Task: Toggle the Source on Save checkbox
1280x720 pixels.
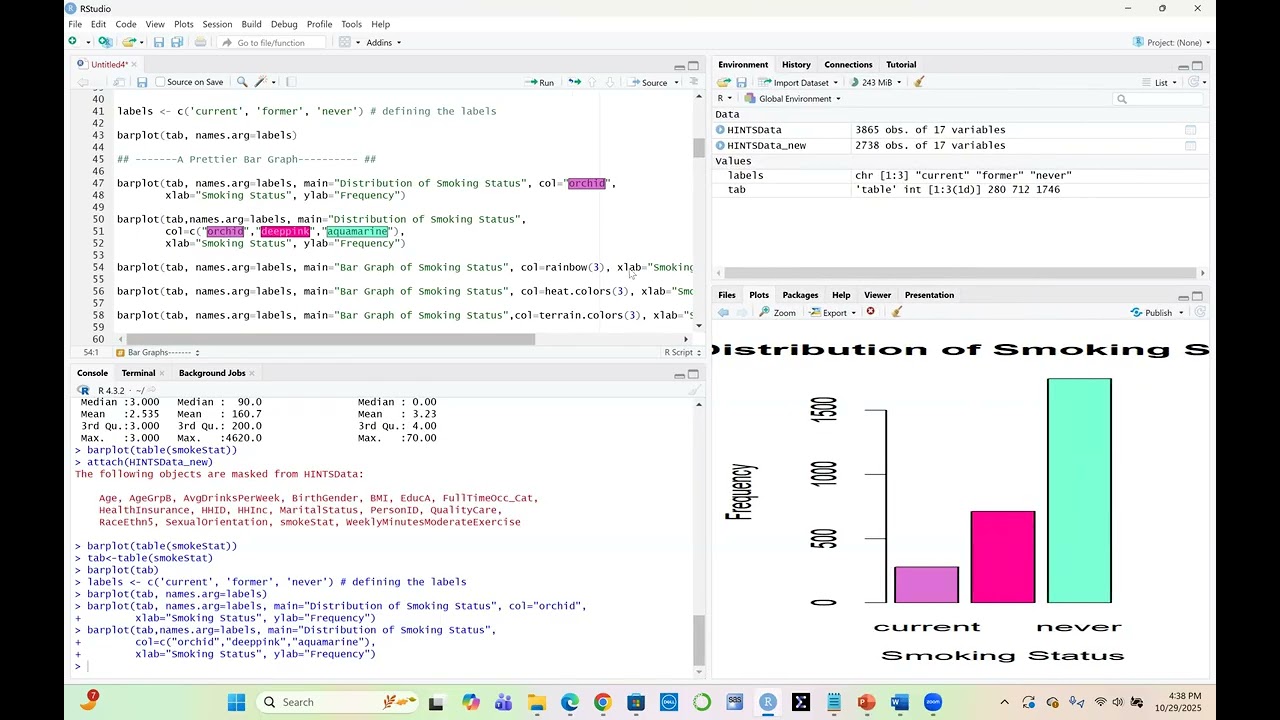Action: coord(160,82)
